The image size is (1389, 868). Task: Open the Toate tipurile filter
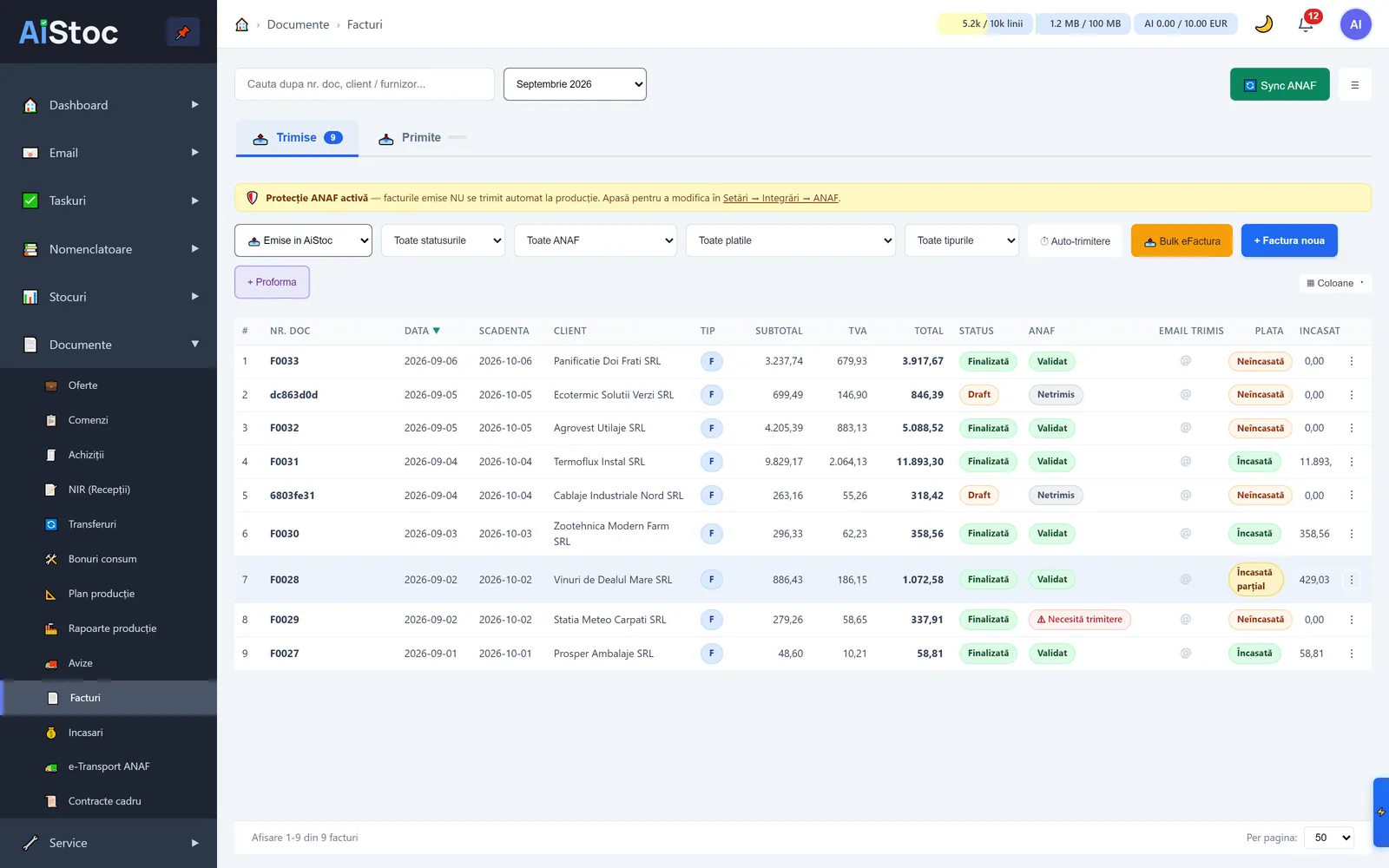tap(962, 240)
